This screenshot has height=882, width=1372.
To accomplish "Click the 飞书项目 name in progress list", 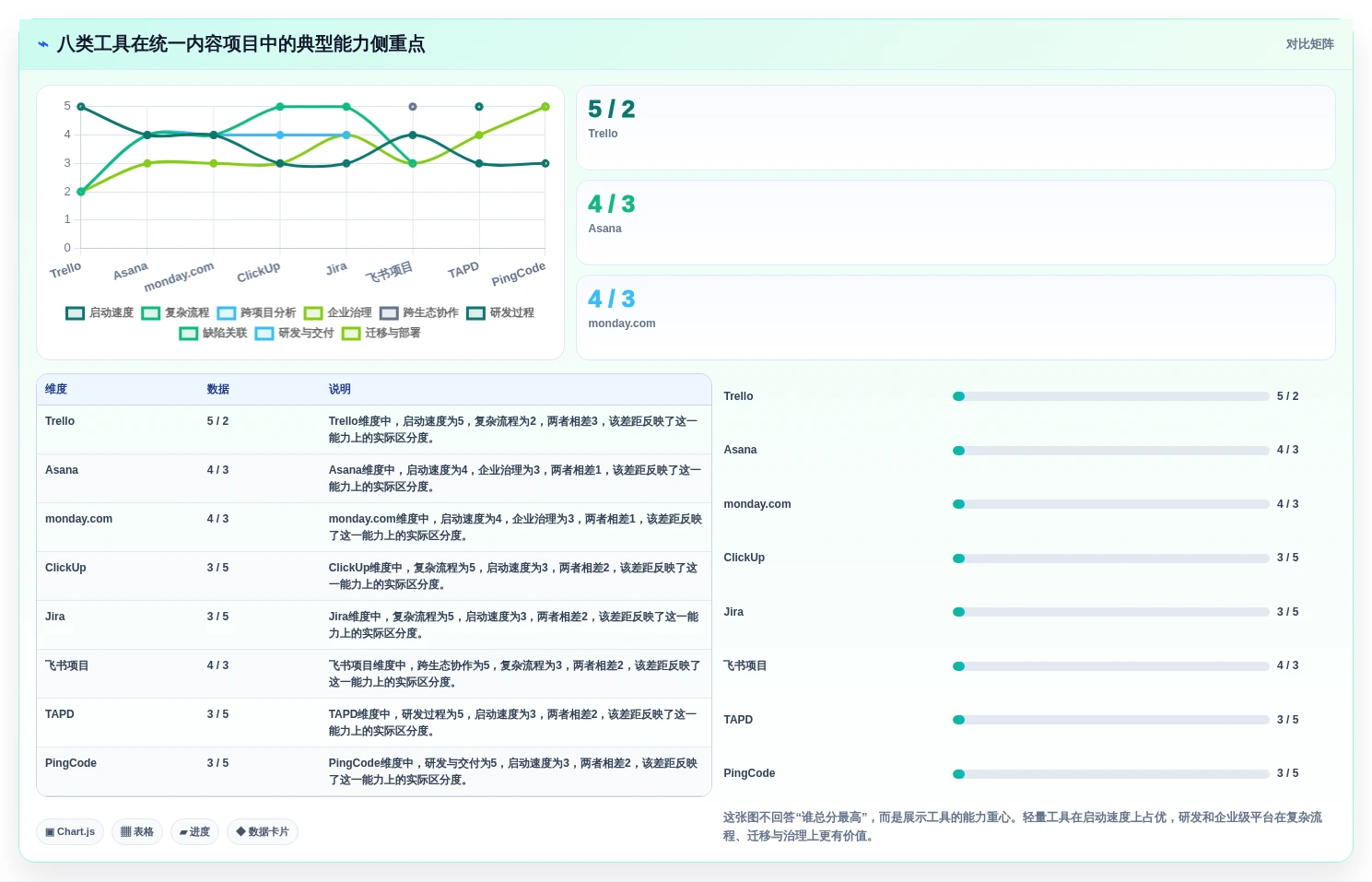I will coord(745,665).
